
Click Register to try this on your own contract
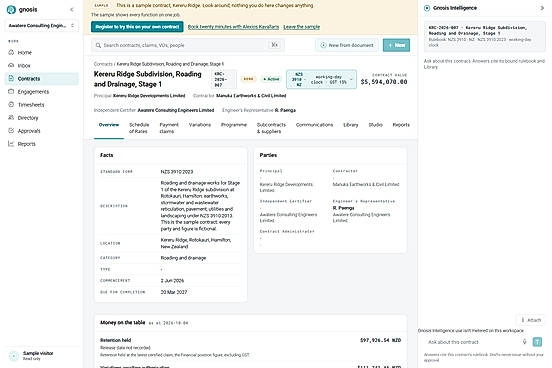coord(137,27)
